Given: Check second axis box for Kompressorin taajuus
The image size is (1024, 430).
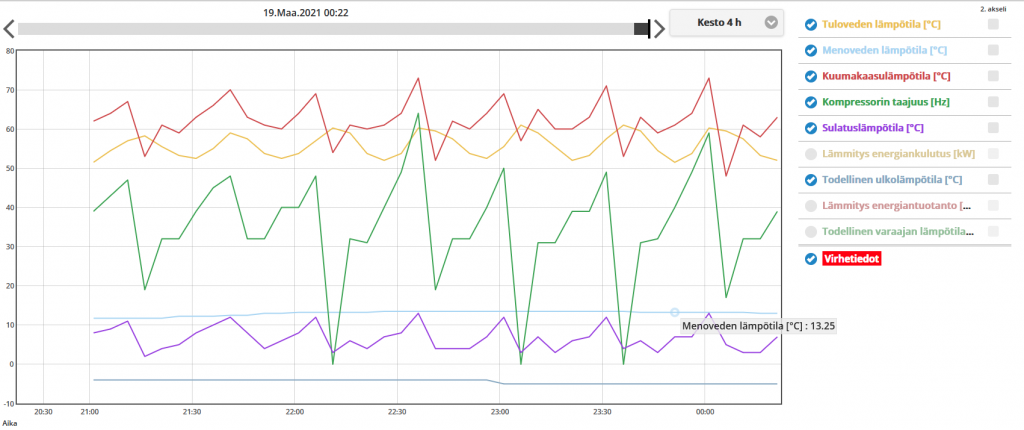Looking at the screenshot, I should click(993, 102).
